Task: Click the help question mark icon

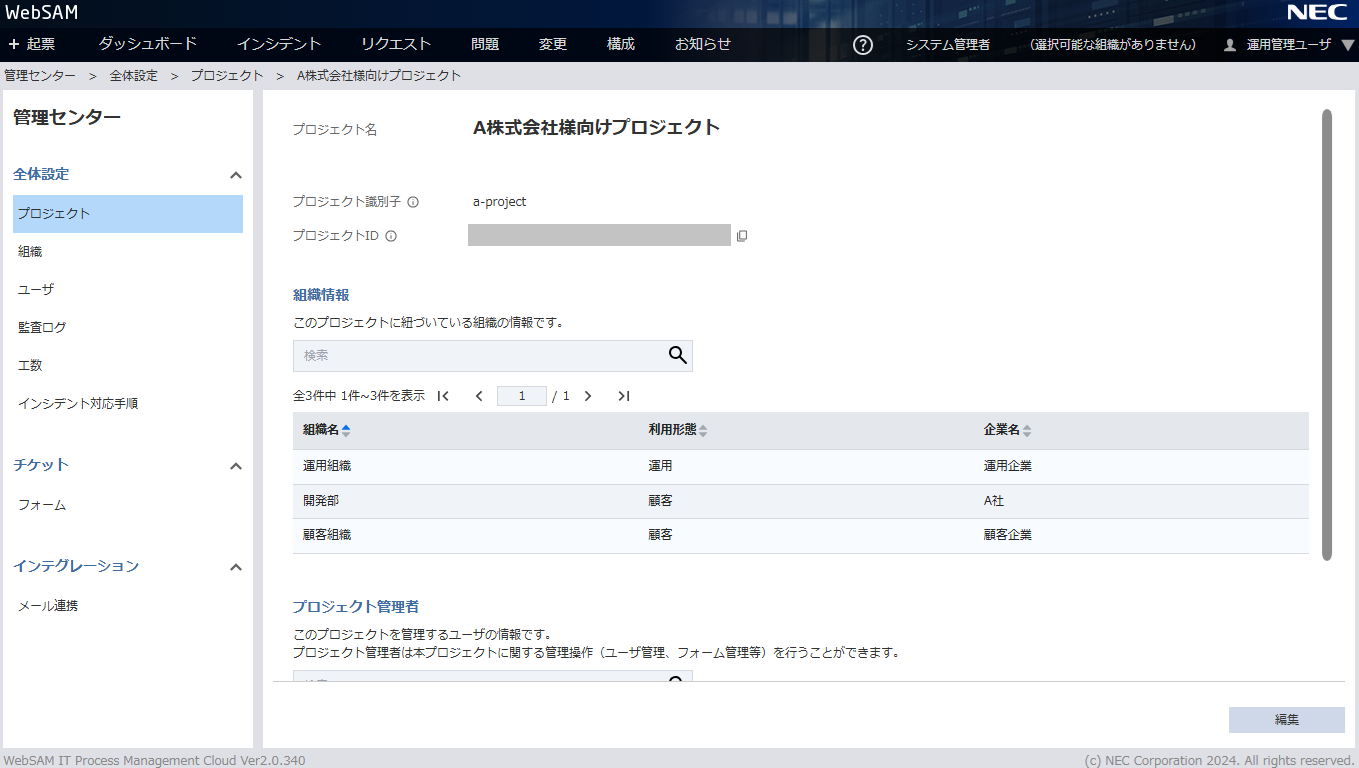Action: 863,45
